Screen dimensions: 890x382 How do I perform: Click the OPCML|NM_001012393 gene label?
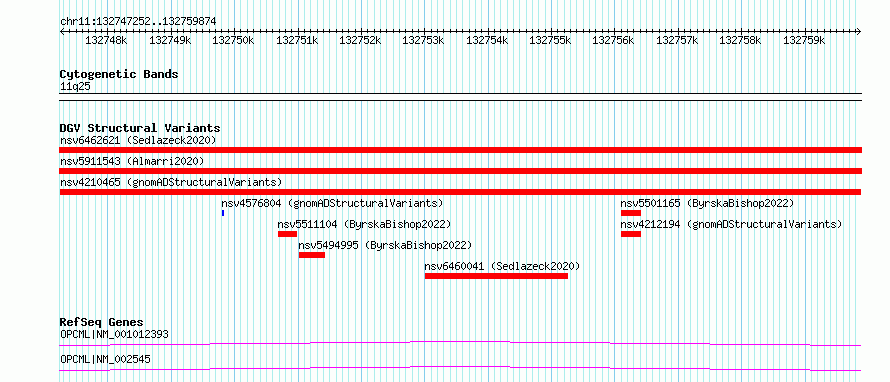coord(115,334)
